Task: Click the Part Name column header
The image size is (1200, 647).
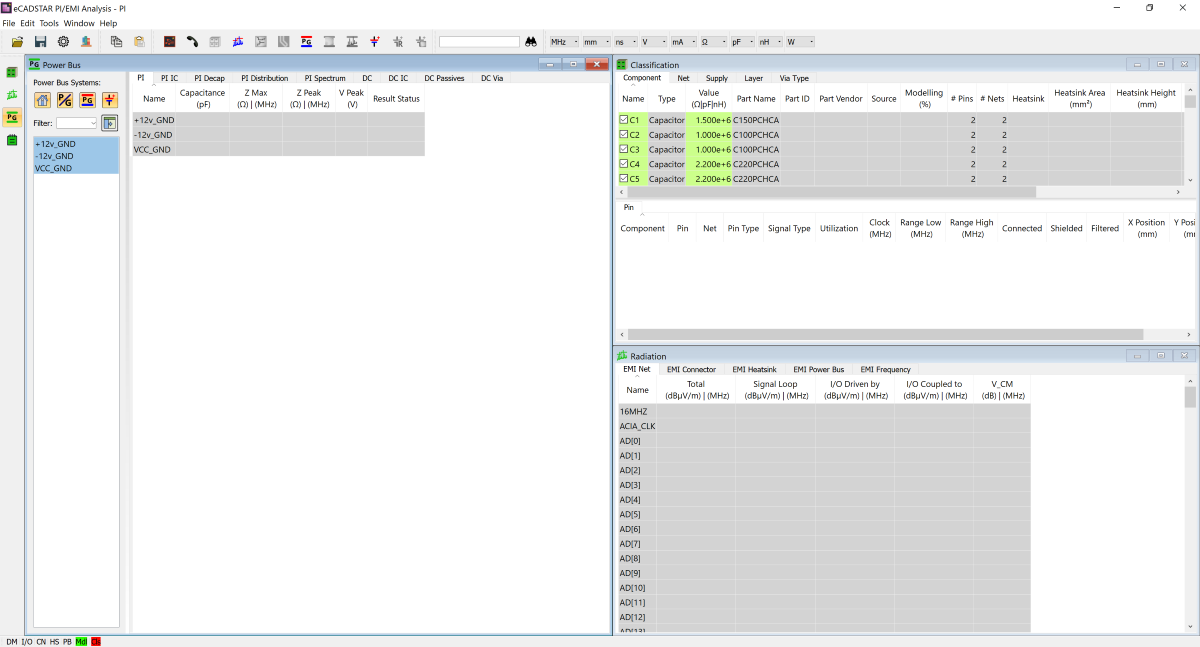Action: pos(756,99)
